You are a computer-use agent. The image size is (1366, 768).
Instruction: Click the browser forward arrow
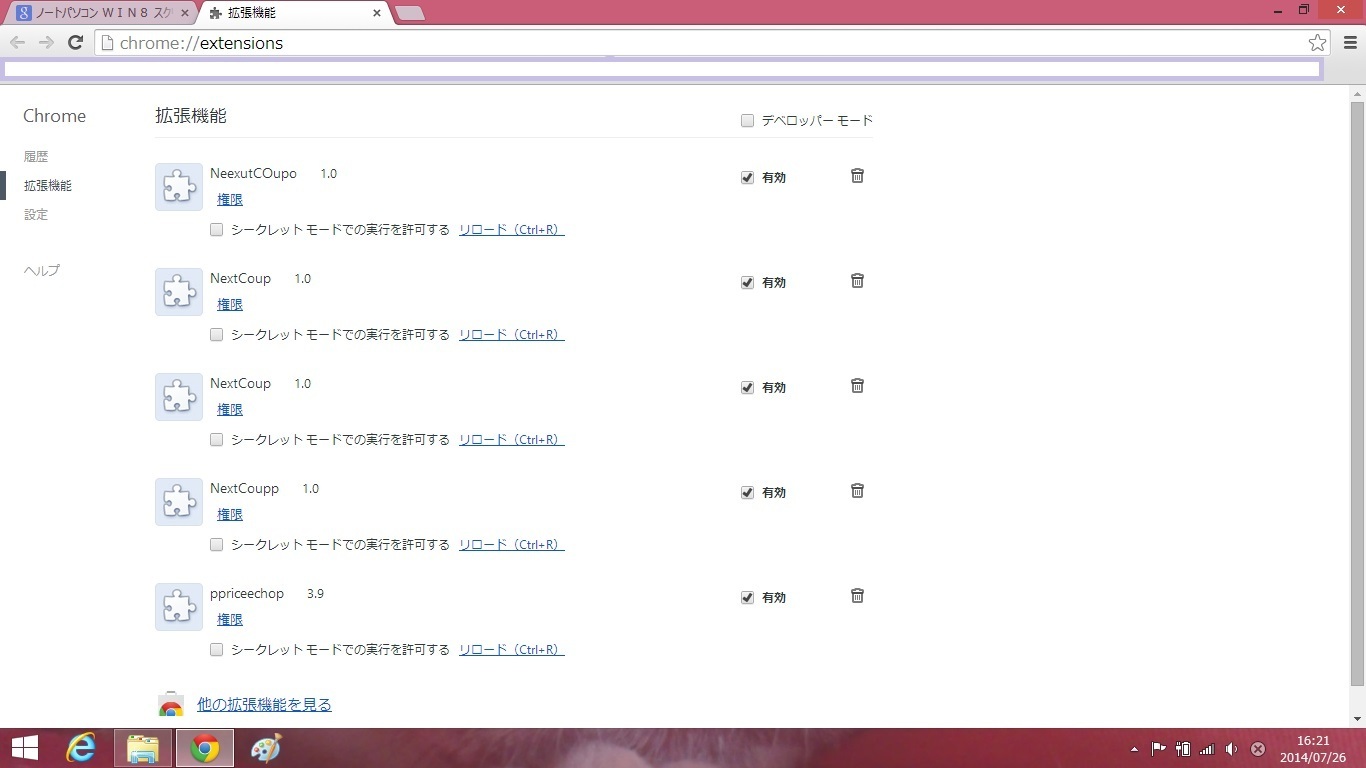coord(46,42)
